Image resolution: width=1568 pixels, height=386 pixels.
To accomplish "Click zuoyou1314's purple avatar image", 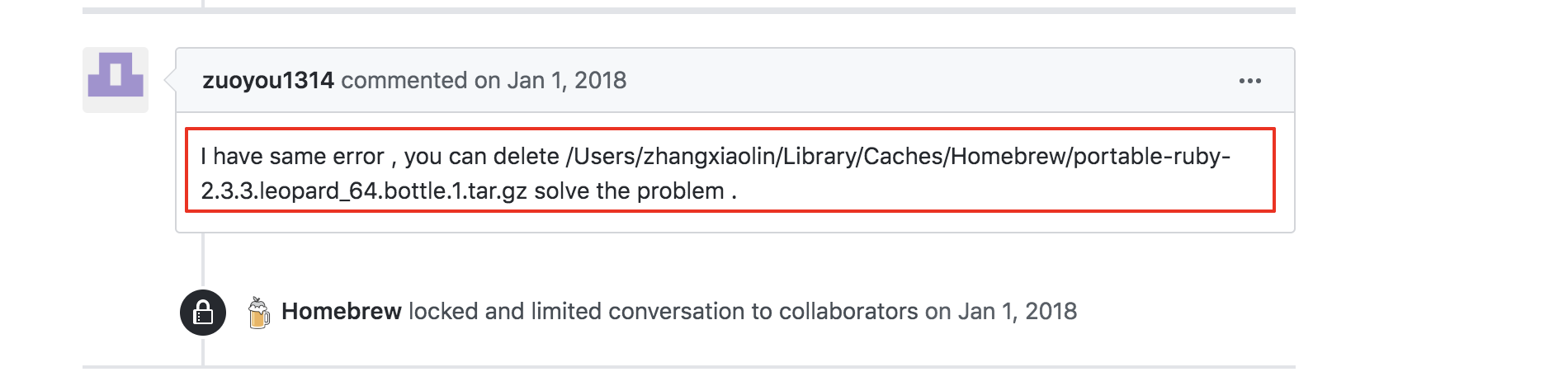I will pos(116,80).
